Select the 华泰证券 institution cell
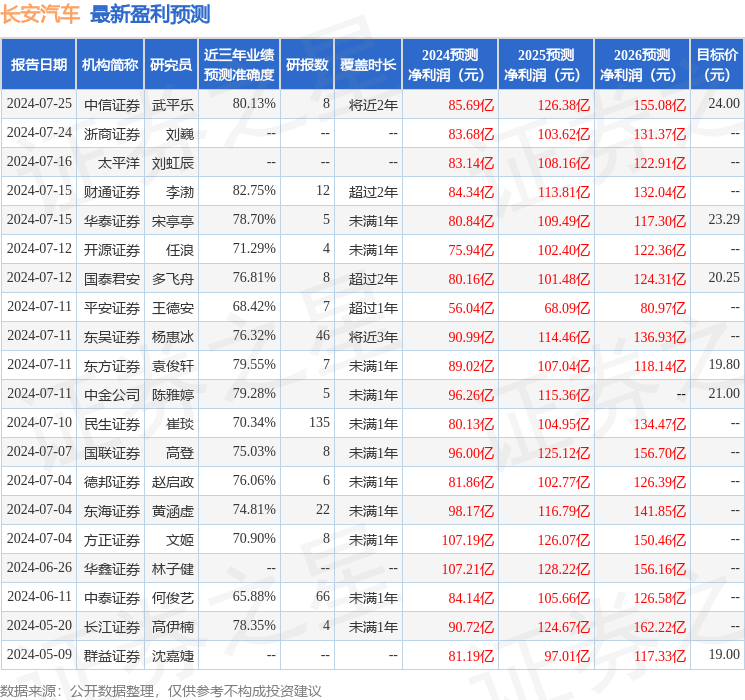This screenshot has width=745, height=700. point(112,221)
